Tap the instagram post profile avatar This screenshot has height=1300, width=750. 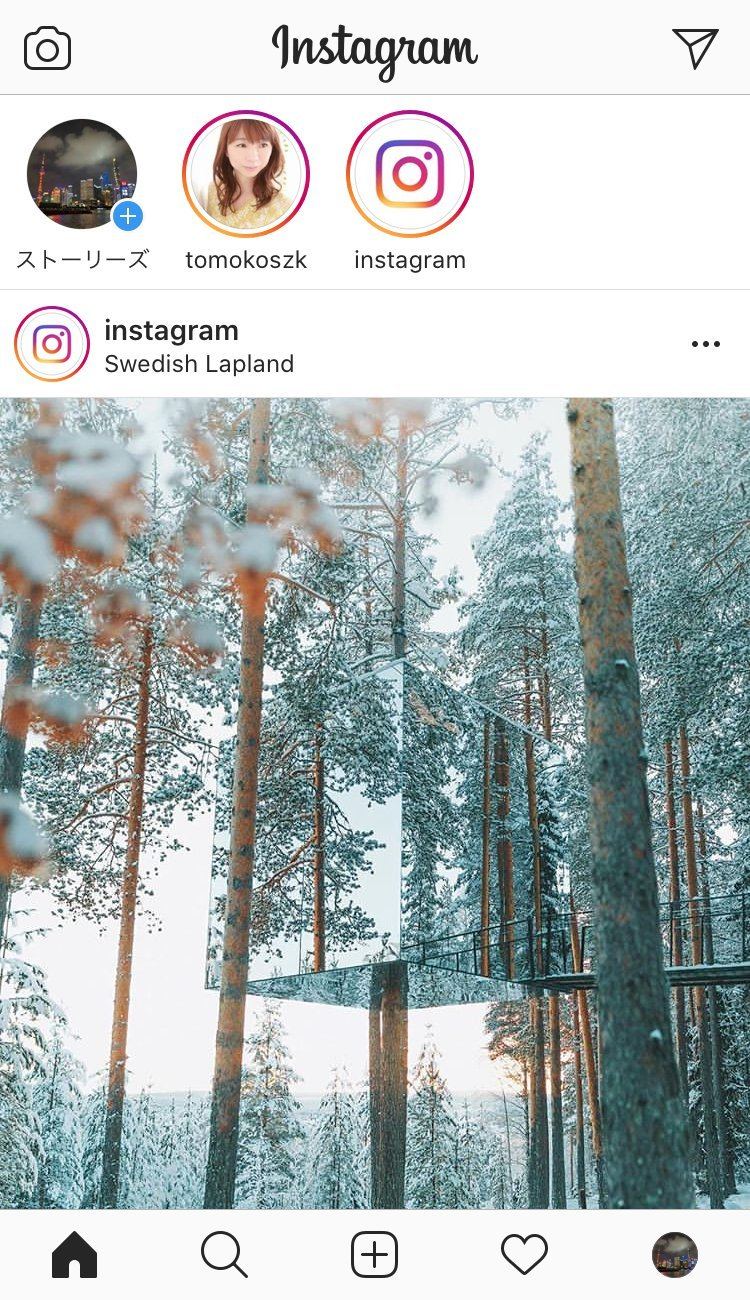tap(52, 344)
